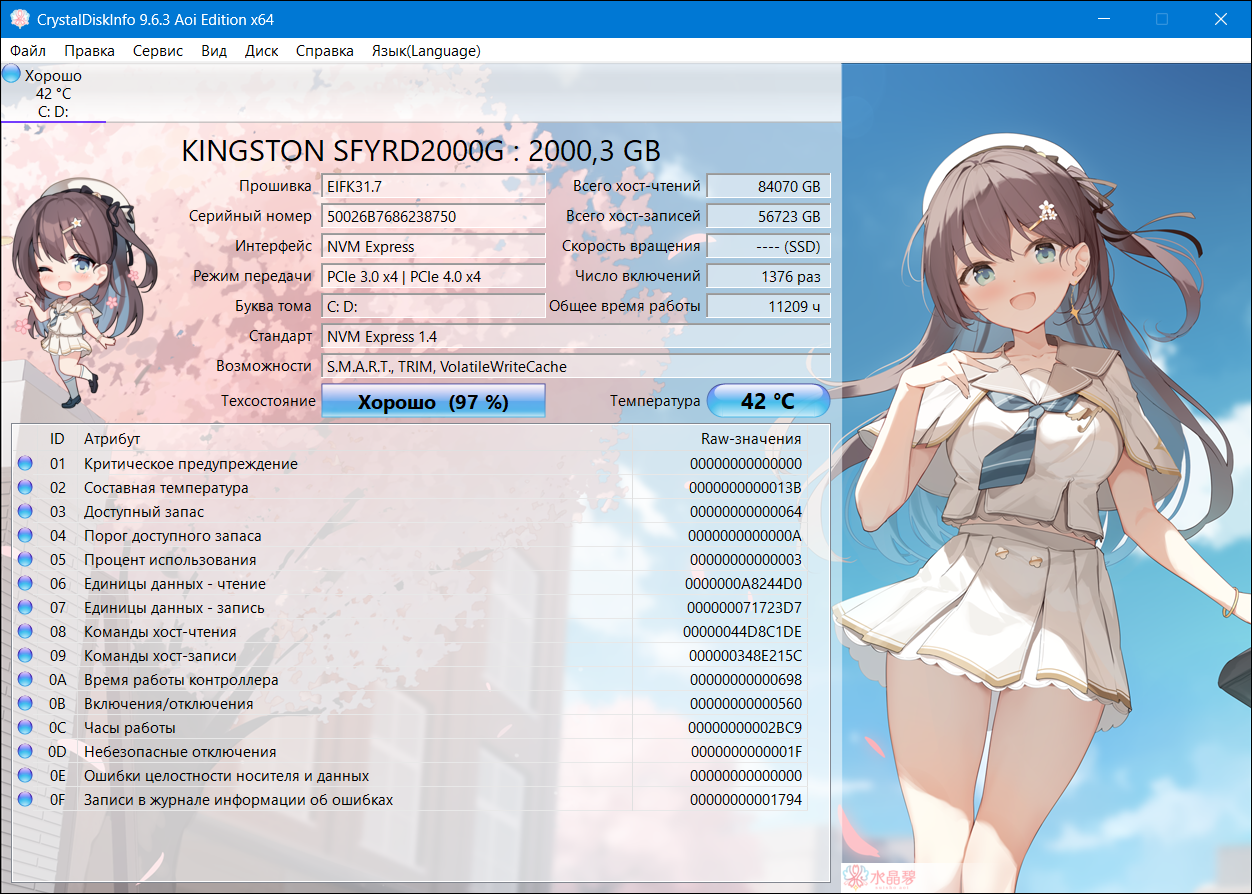Image resolution: width=1252 pixels, height=894 pixels.
Task: Click raw value 00000000002BC9 for Часы работы
Action: pos(746,728)
